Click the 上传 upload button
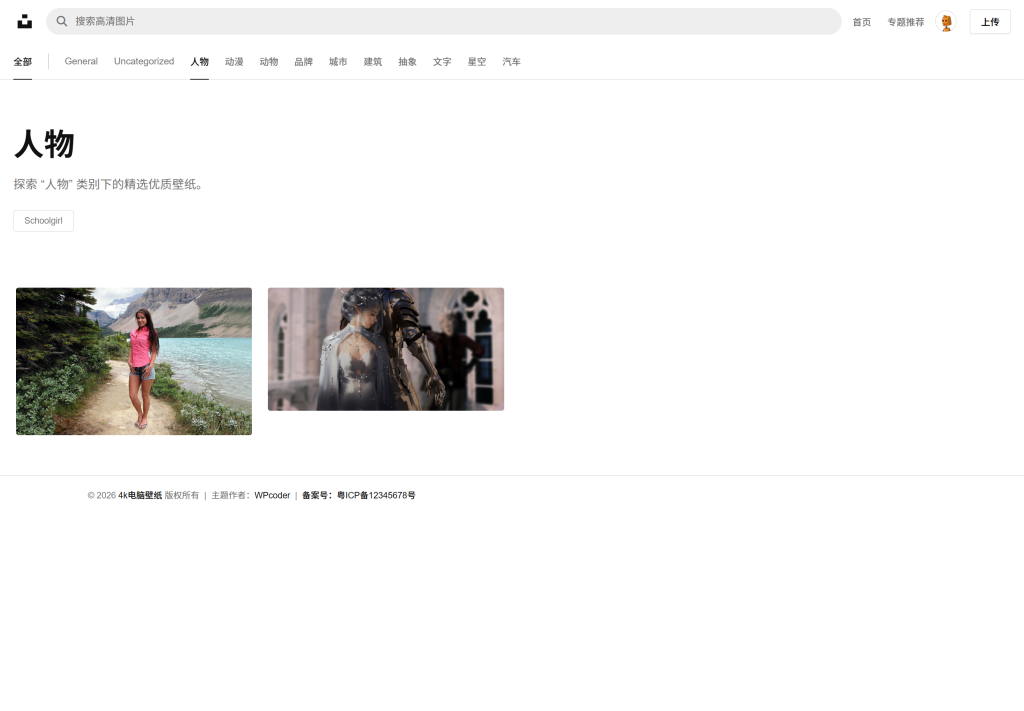The width and height of the screenshot is (1024, 711). (x=989, y=22)
